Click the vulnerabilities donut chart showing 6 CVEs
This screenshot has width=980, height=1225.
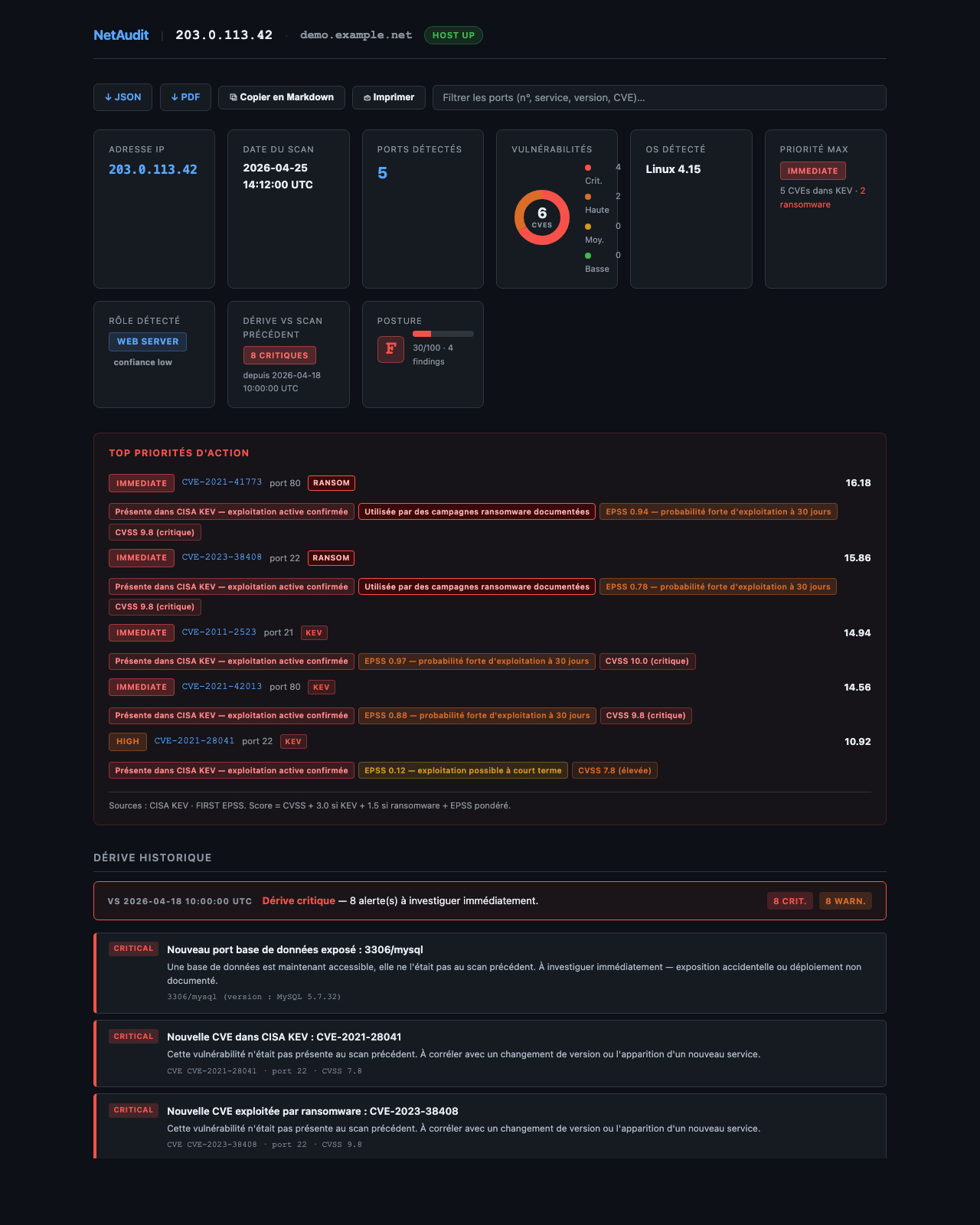pos(542,217)
